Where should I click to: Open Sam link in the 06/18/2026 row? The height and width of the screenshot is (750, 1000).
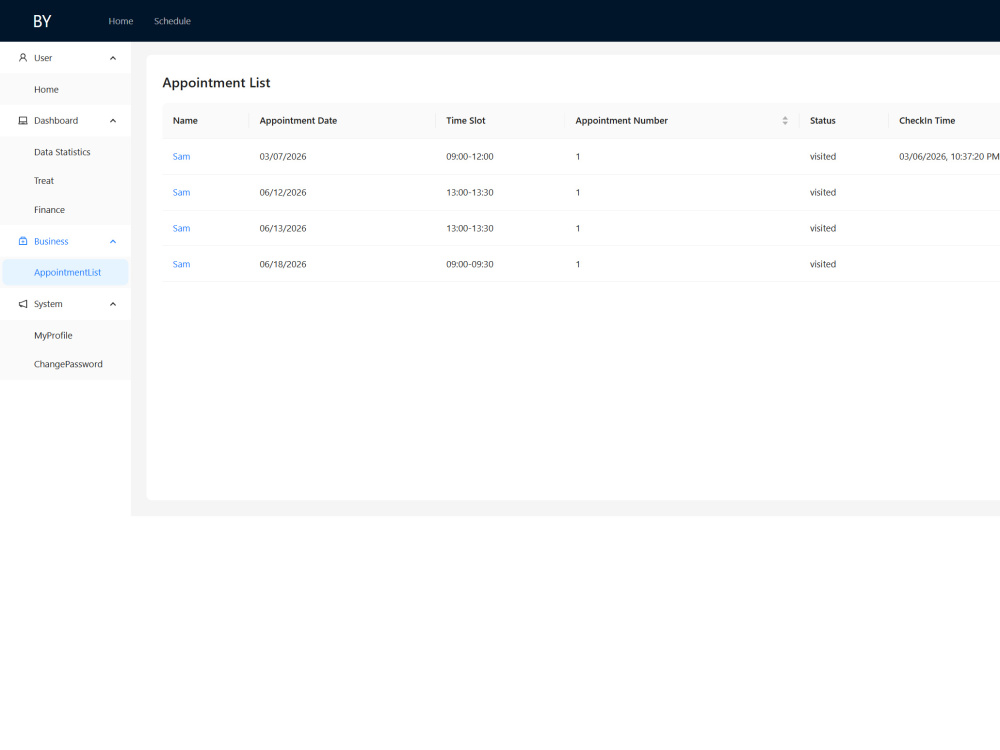[181, 264]
